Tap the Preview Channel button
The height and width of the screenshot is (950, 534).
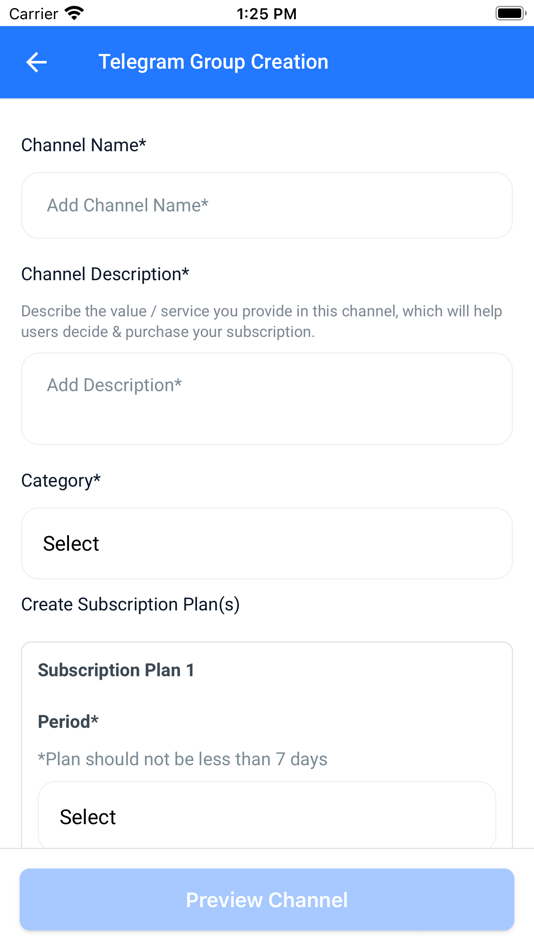click(x=267, y=900)
